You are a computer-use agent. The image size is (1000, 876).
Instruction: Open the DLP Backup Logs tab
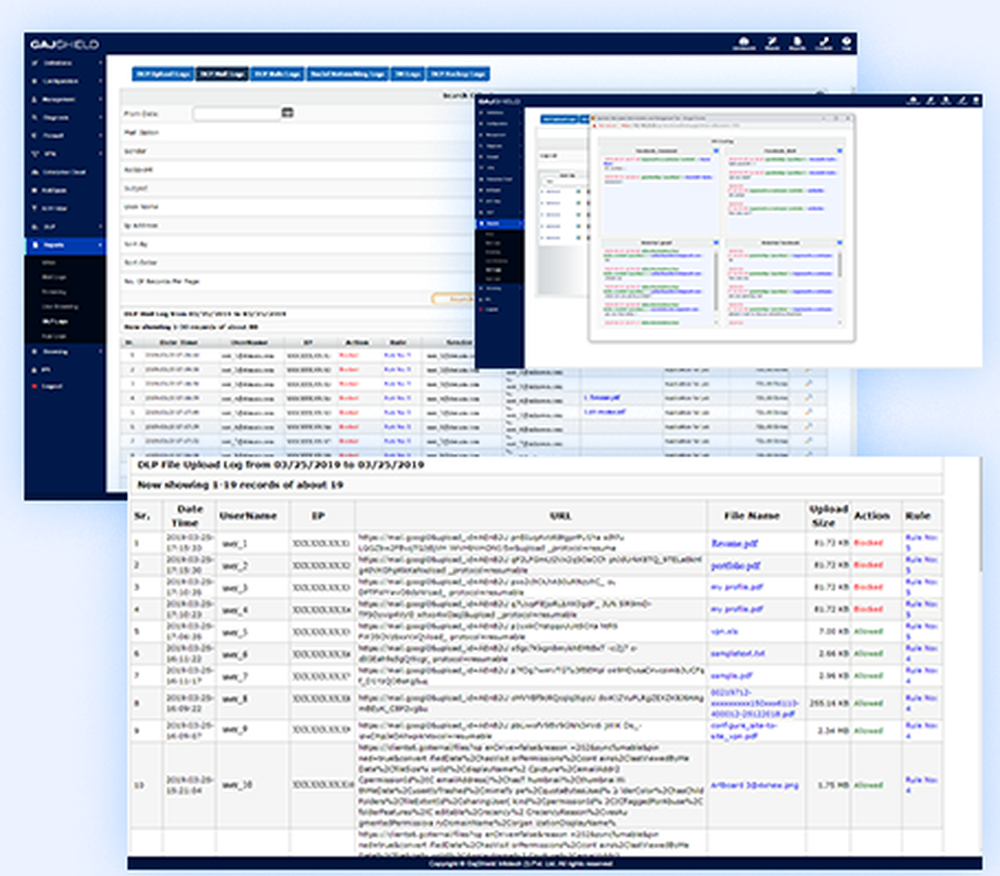pos(458,75)
